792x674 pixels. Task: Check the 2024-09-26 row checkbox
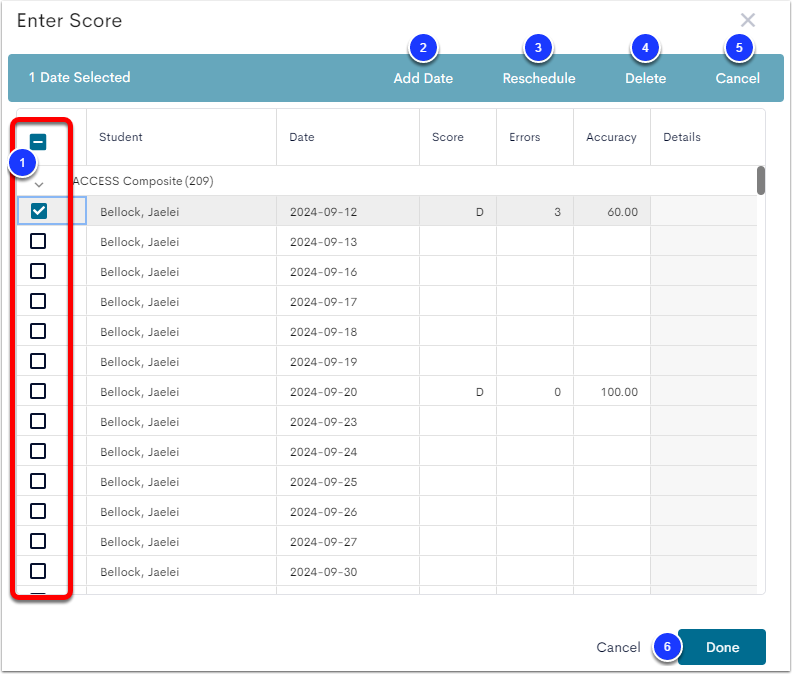38,511
